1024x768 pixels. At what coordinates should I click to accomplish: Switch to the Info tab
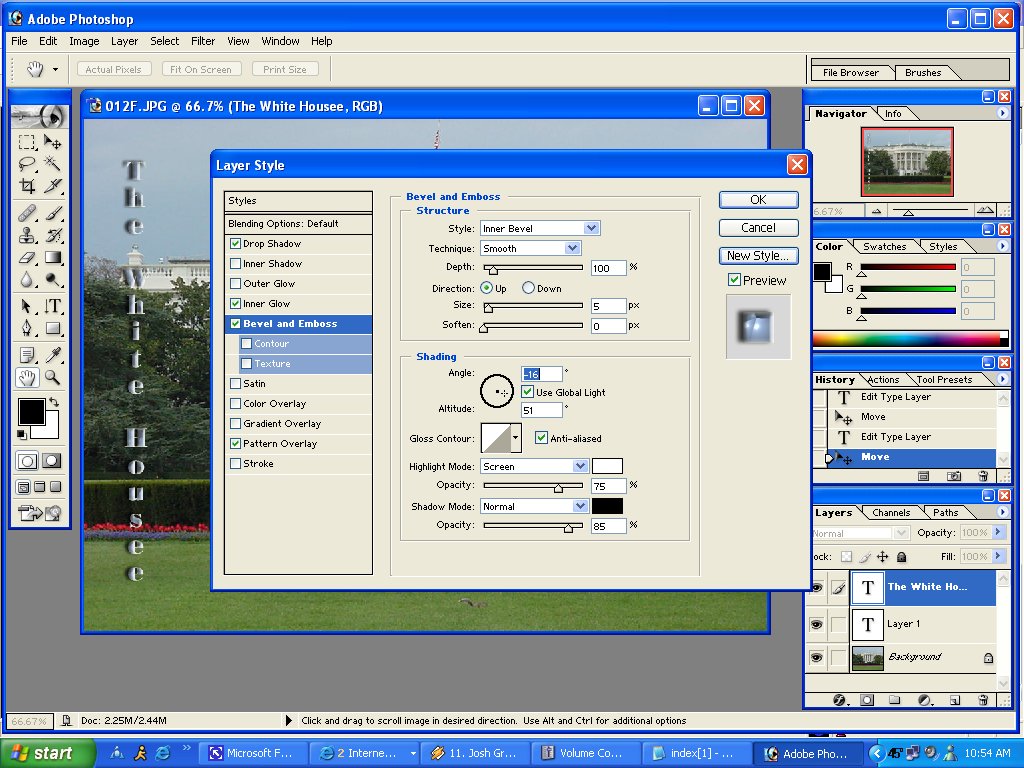[x=893, y=114]
